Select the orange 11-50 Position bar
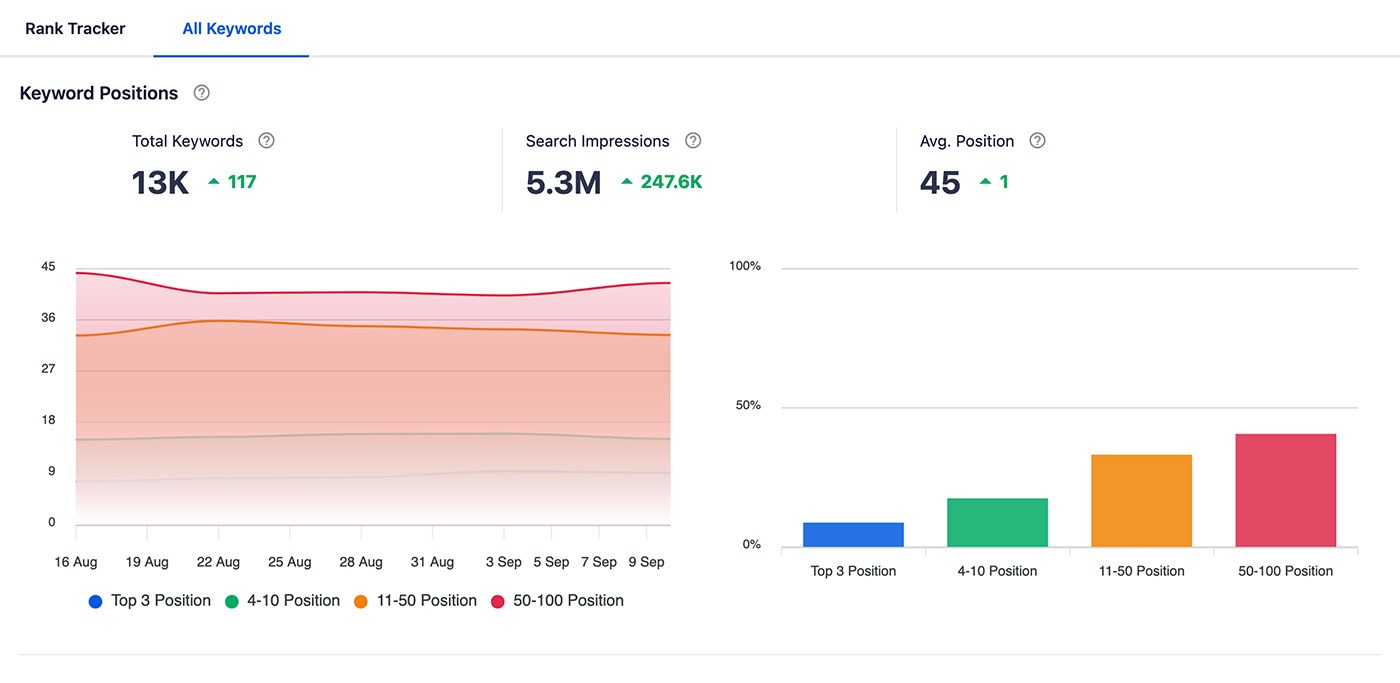Viewport: 1400px width, 683px height. (x=1141, y=500)
